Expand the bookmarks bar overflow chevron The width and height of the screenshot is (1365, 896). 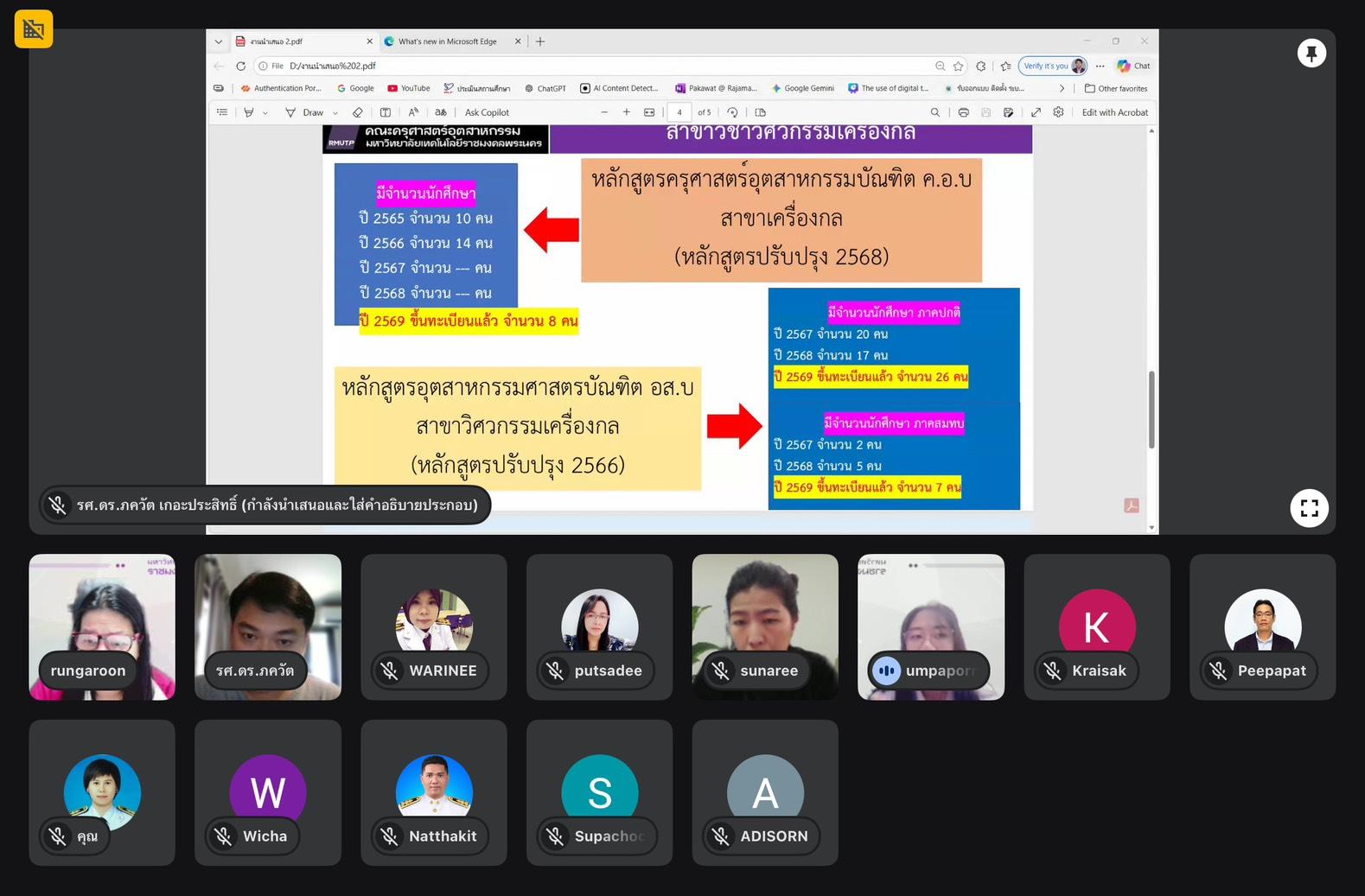click(x=1062, y=88)
